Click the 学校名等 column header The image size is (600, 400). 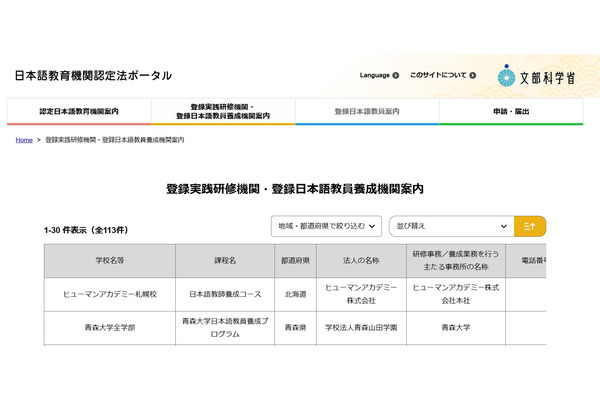click(110, 261)
